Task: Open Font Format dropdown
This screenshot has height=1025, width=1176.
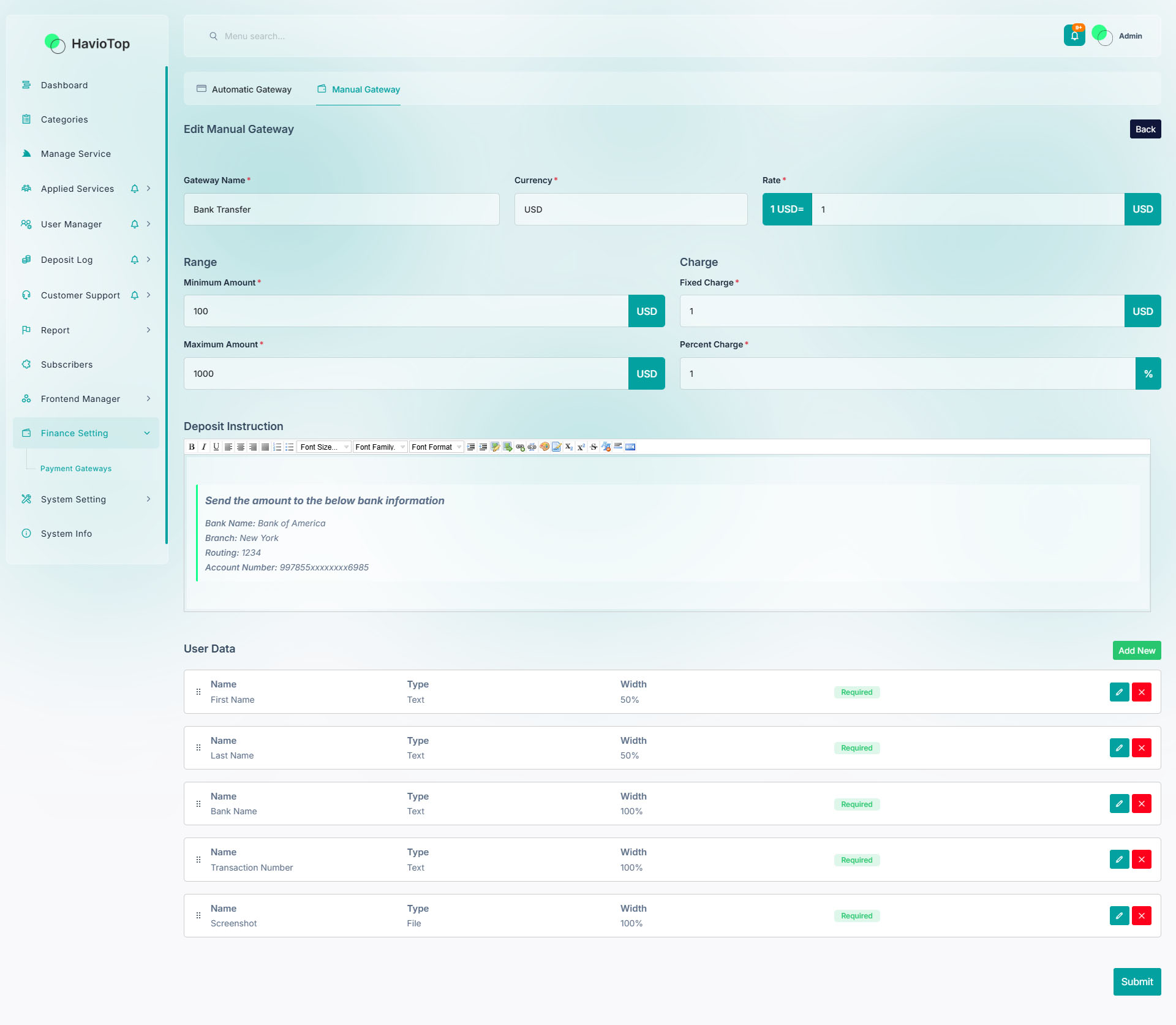Action: pos(437,447)
